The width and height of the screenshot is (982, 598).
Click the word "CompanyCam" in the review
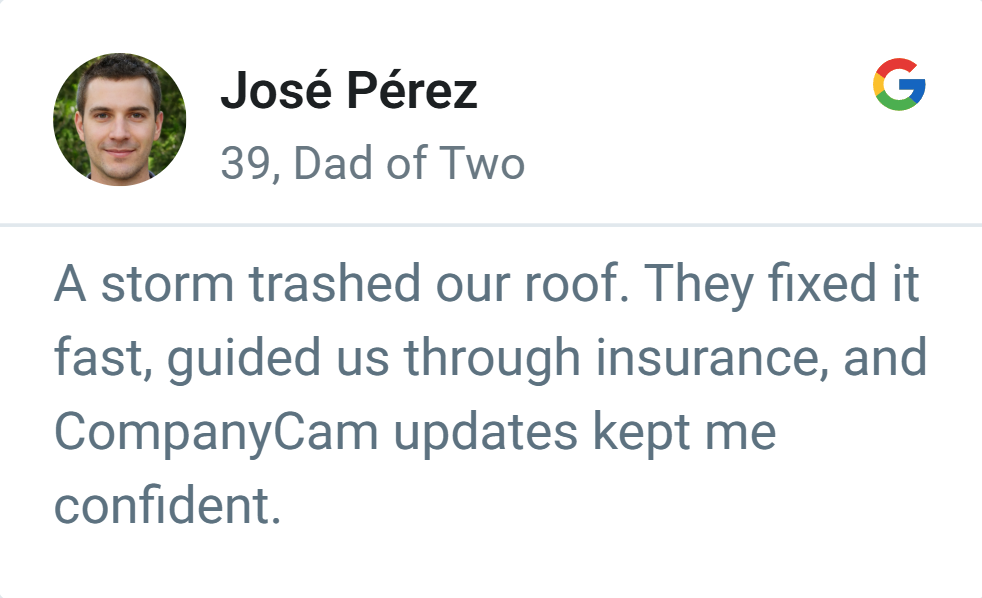(x=204, y=434)
